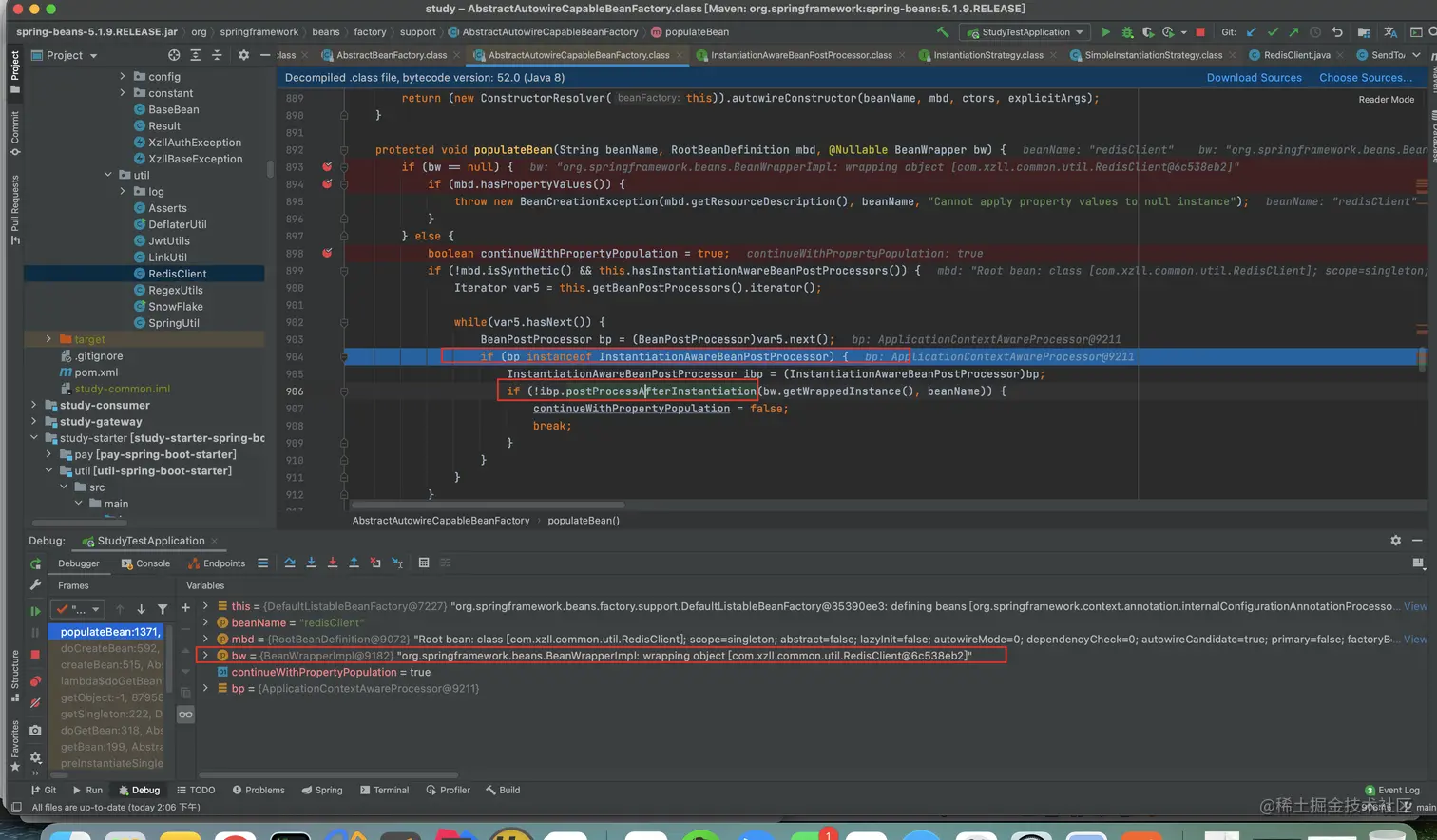1437x840 pixels.
Task: Open pom.xml in the Project tree
Action: [96, 372]
